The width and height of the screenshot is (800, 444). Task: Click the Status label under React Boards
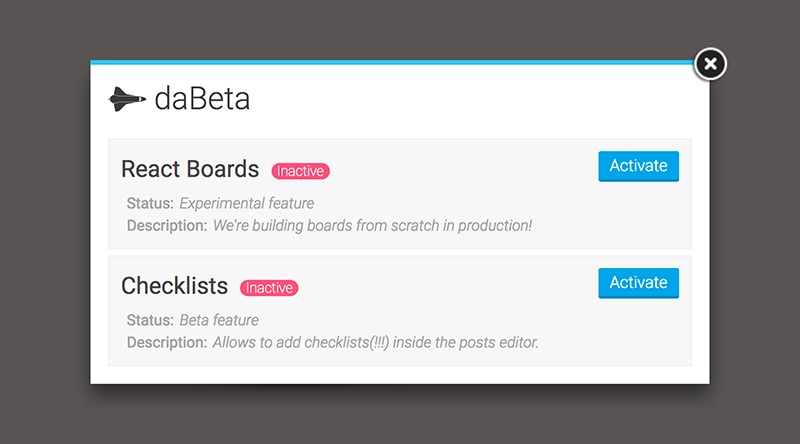(x=150, y=204)
